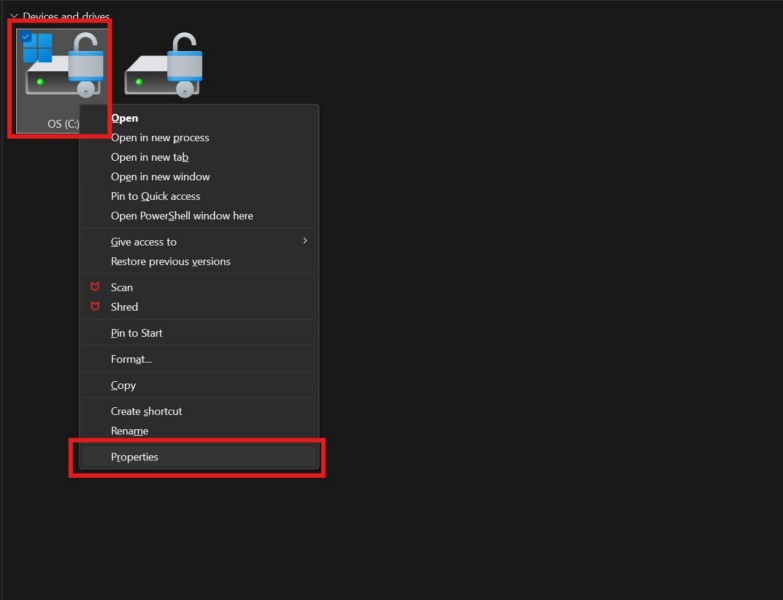Select Pin to Start
Screen dimensions: 783x600
pyautogui.click(x=199, y=333)
